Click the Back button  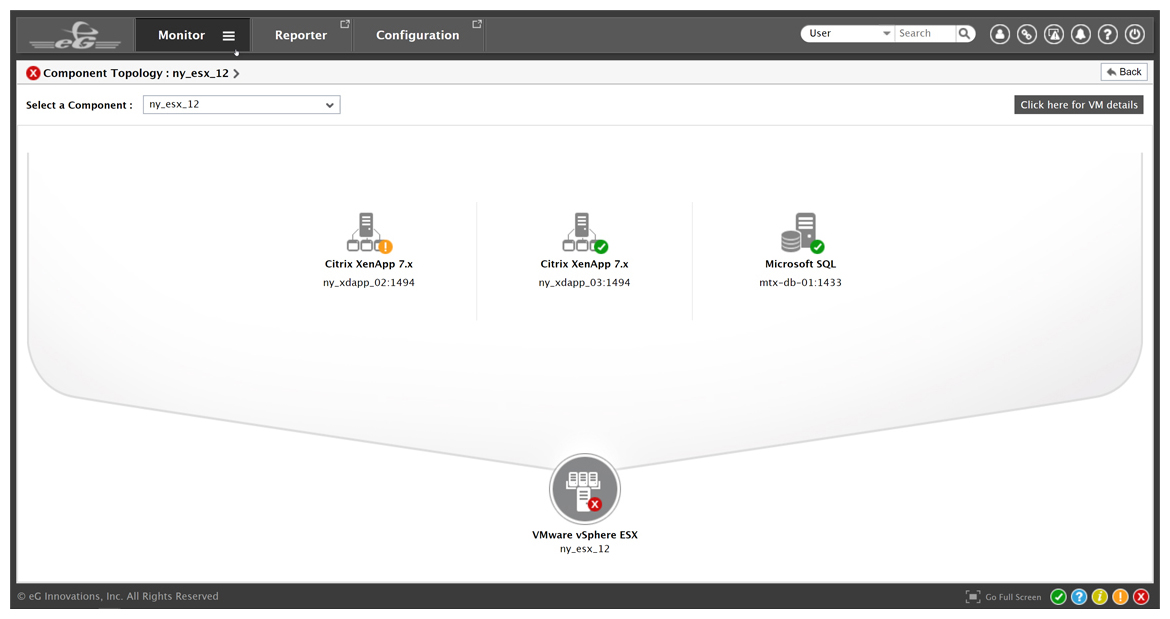pos(1124,72)
